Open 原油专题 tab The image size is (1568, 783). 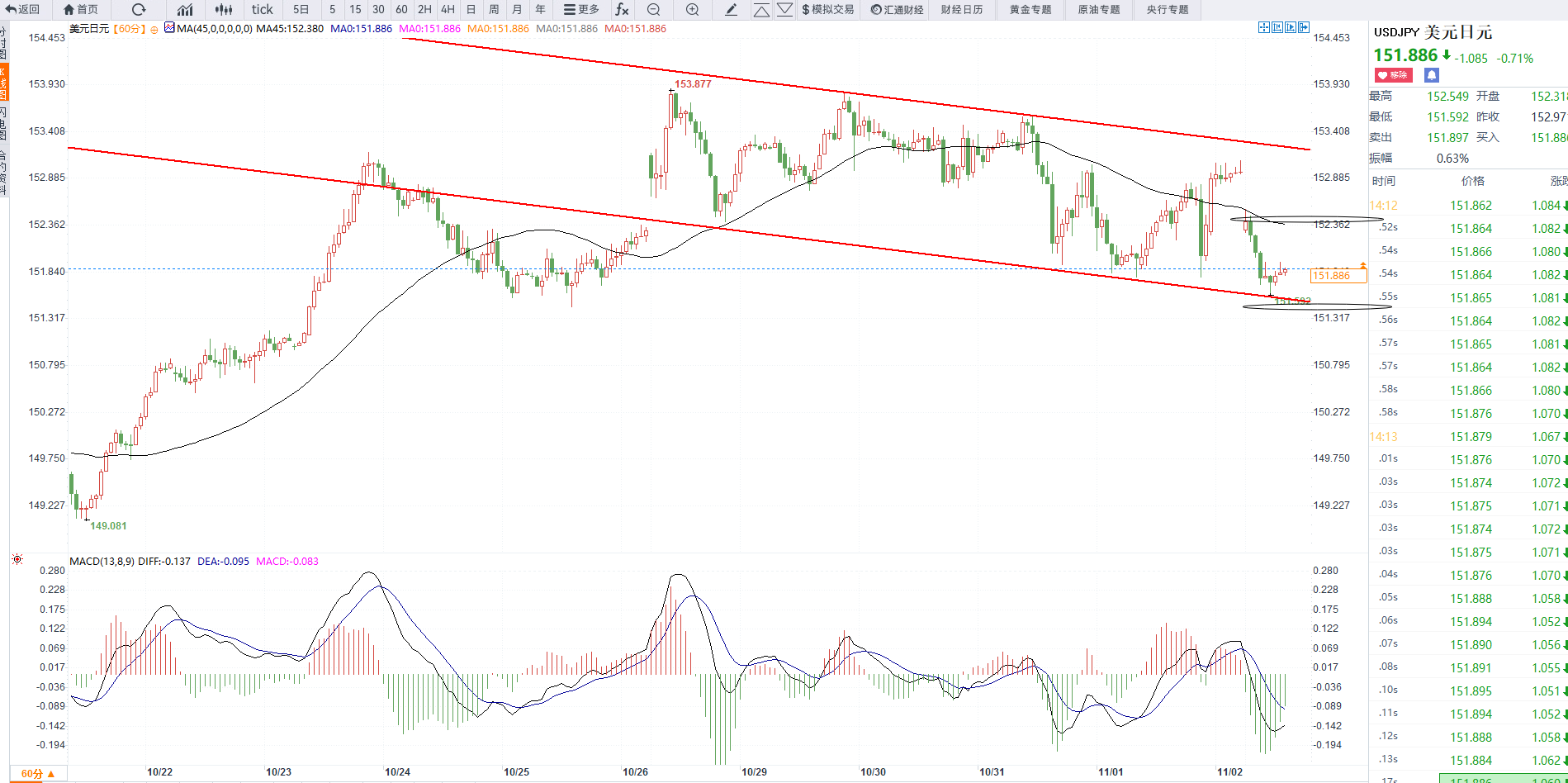pyautogui.click(x=1099, y=9)
